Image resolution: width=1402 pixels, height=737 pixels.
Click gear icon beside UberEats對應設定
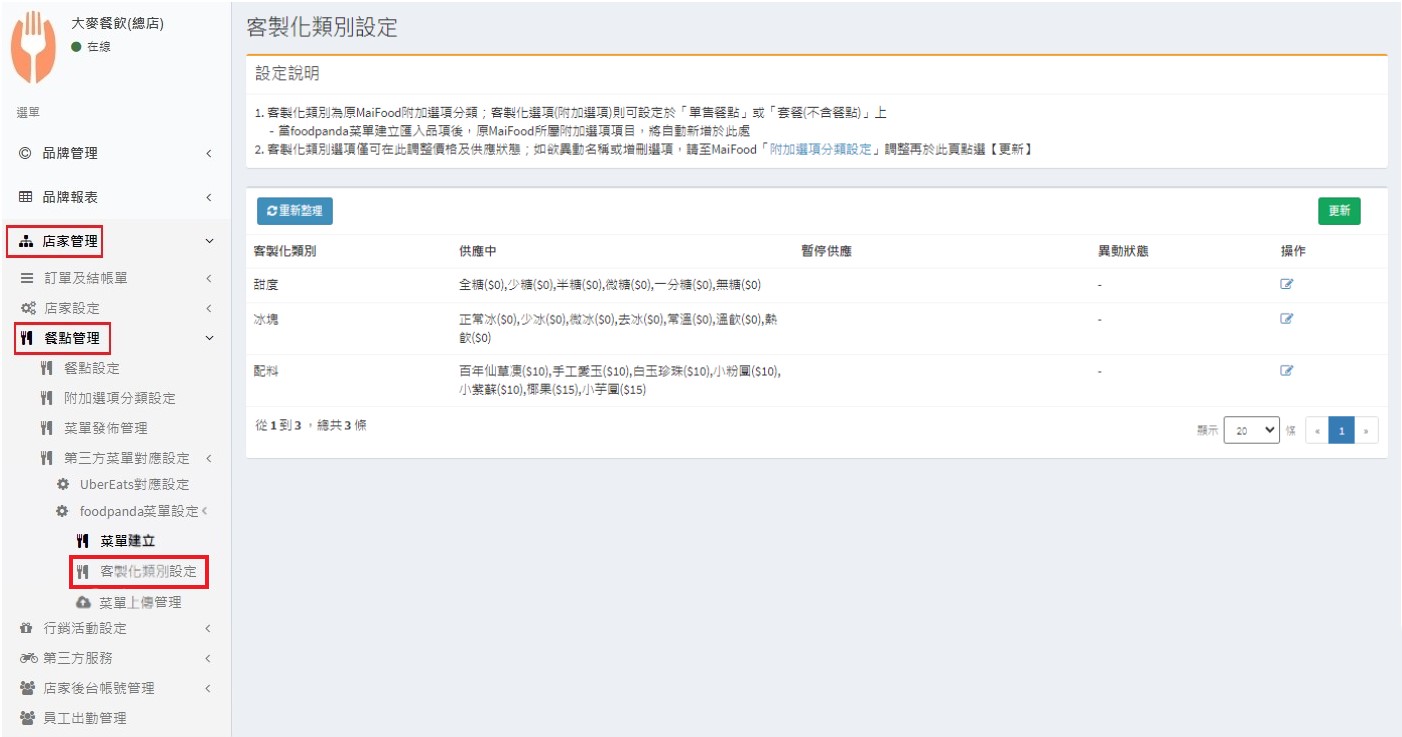point(63,484)
